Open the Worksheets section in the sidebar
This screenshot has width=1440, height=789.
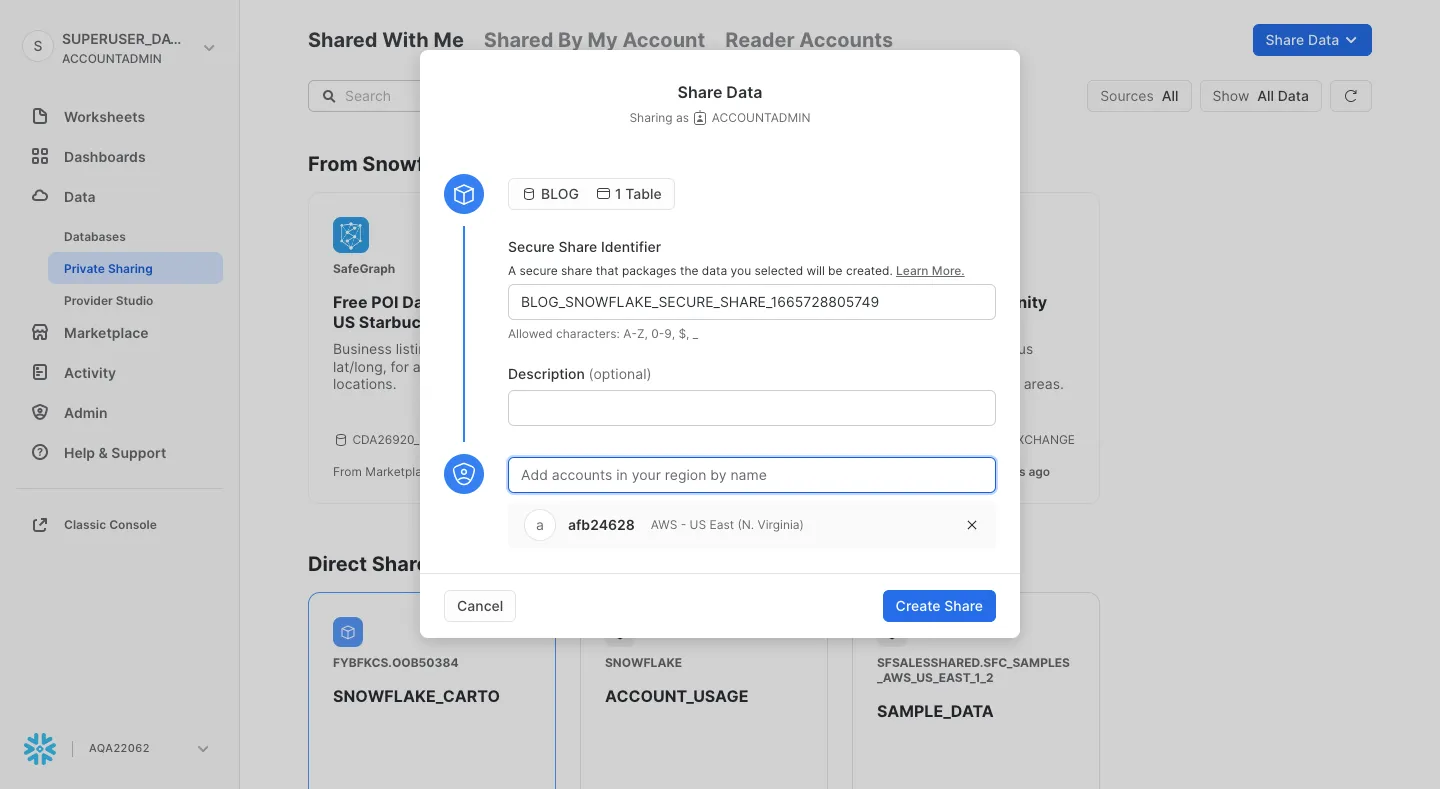[x=103, y=117]
